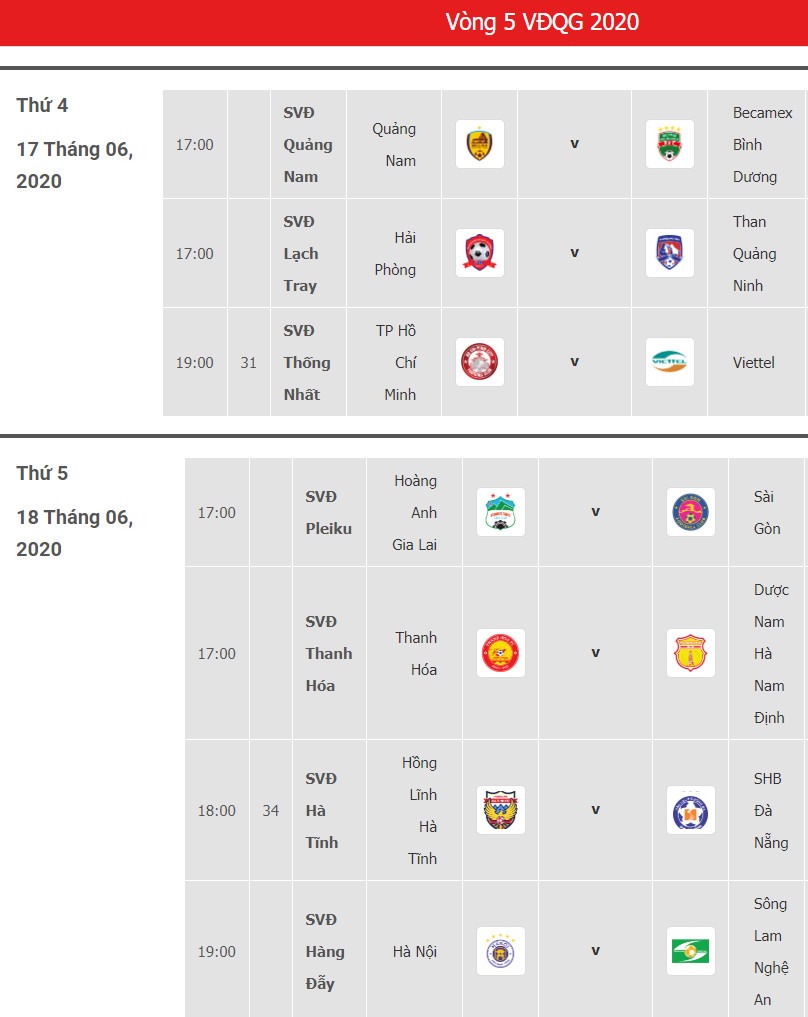Select the SHB Đà Nẵng crest
The width and height of the screenshot is (808, 1017).
pyautogui.click(x=691, y=810)
